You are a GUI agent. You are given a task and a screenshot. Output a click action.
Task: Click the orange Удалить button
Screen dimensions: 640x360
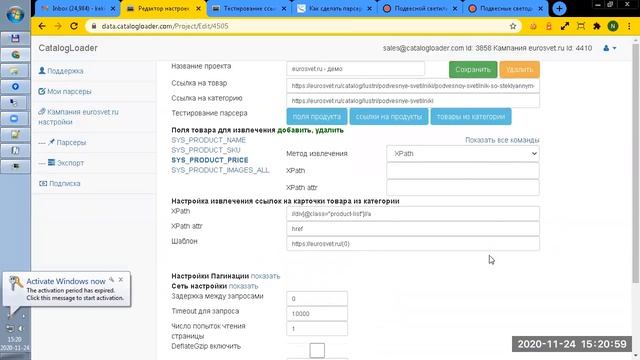pos(519,69)
